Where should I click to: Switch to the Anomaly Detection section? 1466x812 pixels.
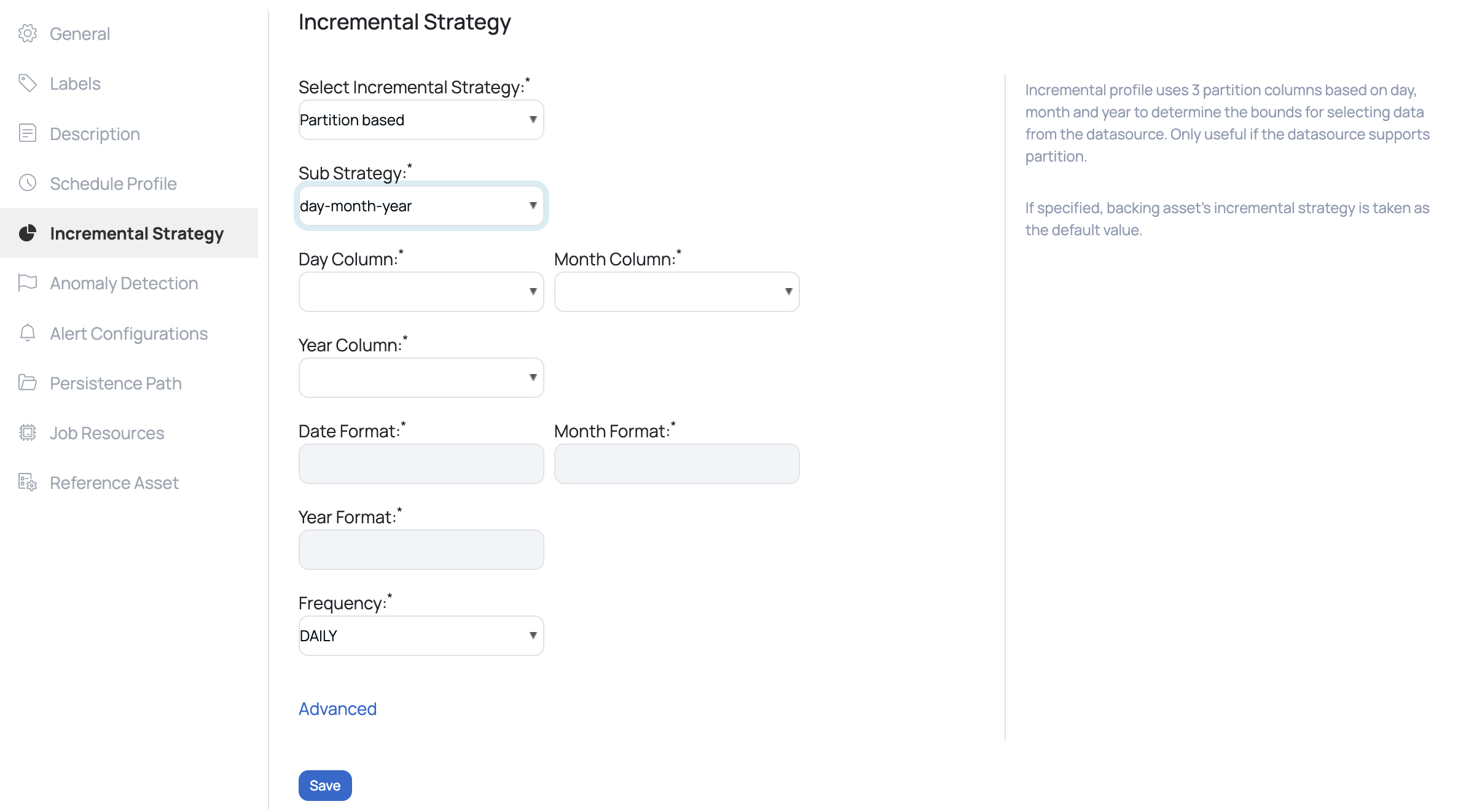coord(123,283)
